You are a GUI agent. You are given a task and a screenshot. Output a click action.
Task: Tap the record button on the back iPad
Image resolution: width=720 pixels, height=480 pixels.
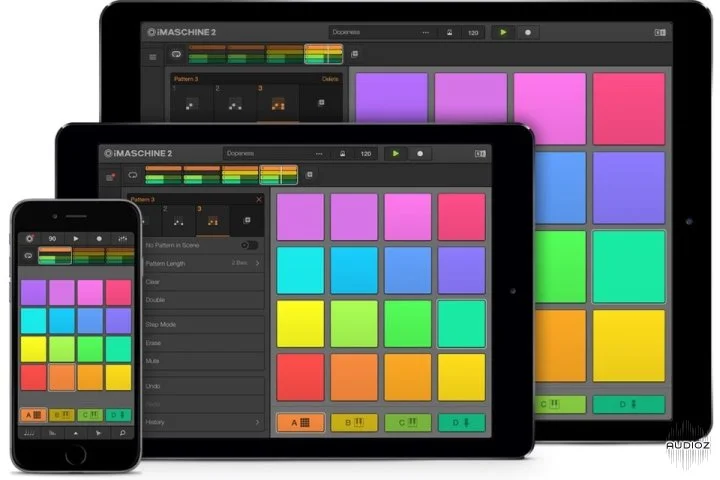click(x=528, y=32)
